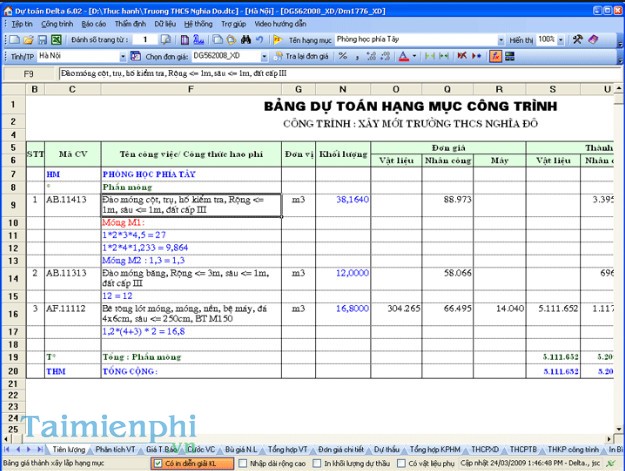Open the 'Video hướng dẫn' menu
This screenshot has width=625, height=471.
[x=281, y=22]
